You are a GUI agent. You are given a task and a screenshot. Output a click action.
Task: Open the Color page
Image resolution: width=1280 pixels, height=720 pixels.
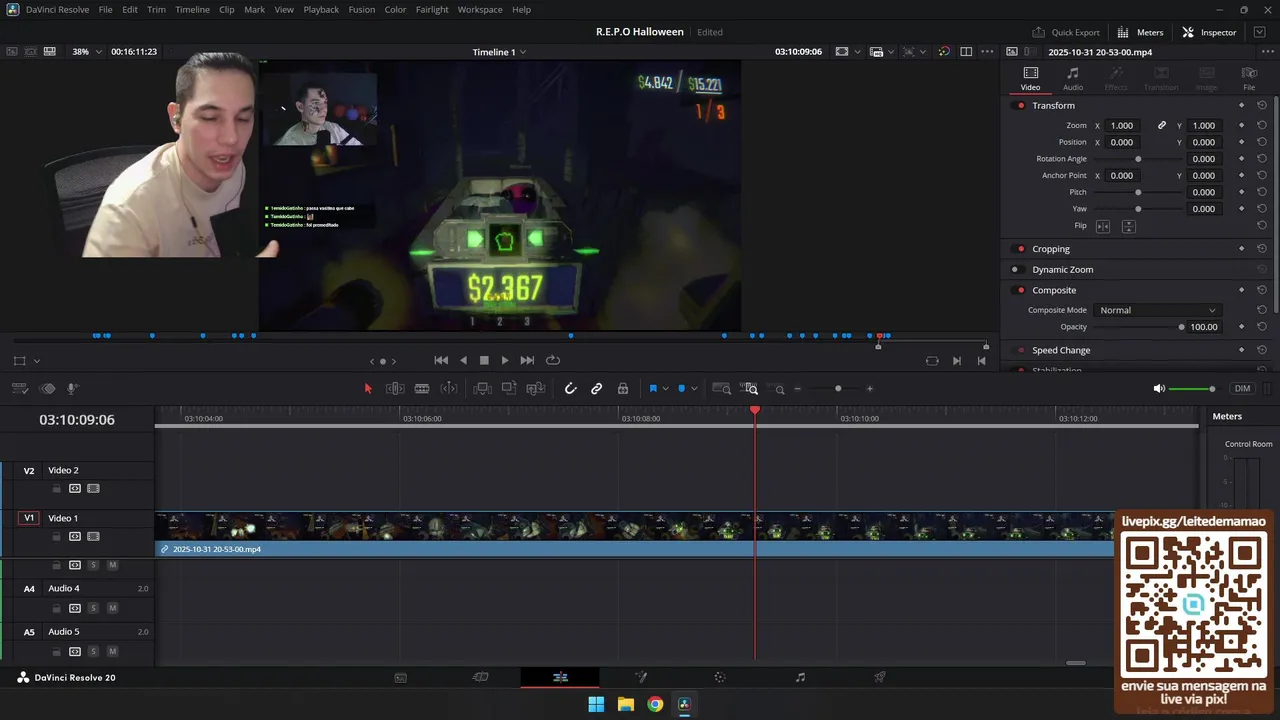click(720, 677)
